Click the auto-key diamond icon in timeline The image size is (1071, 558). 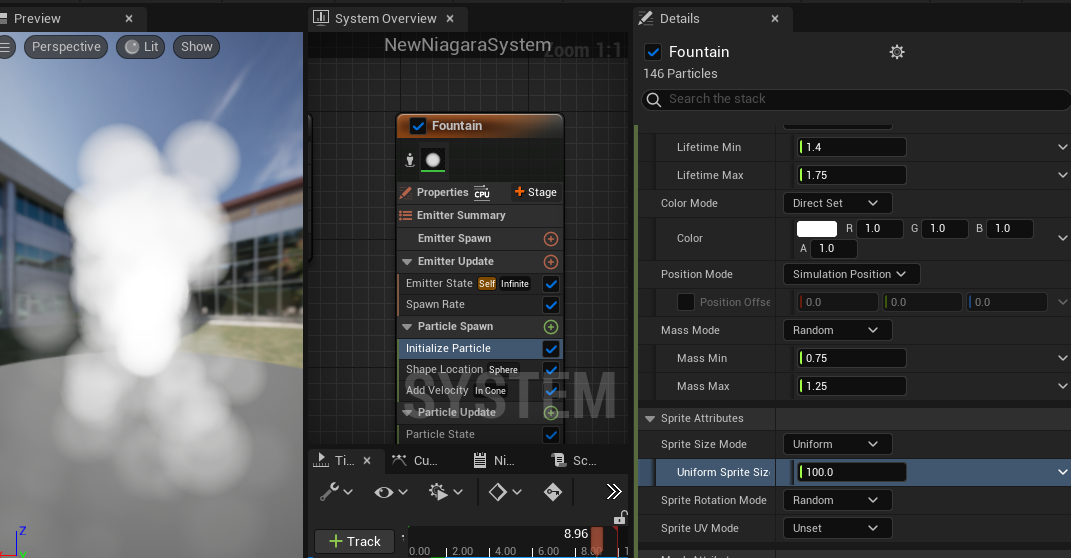553,492
